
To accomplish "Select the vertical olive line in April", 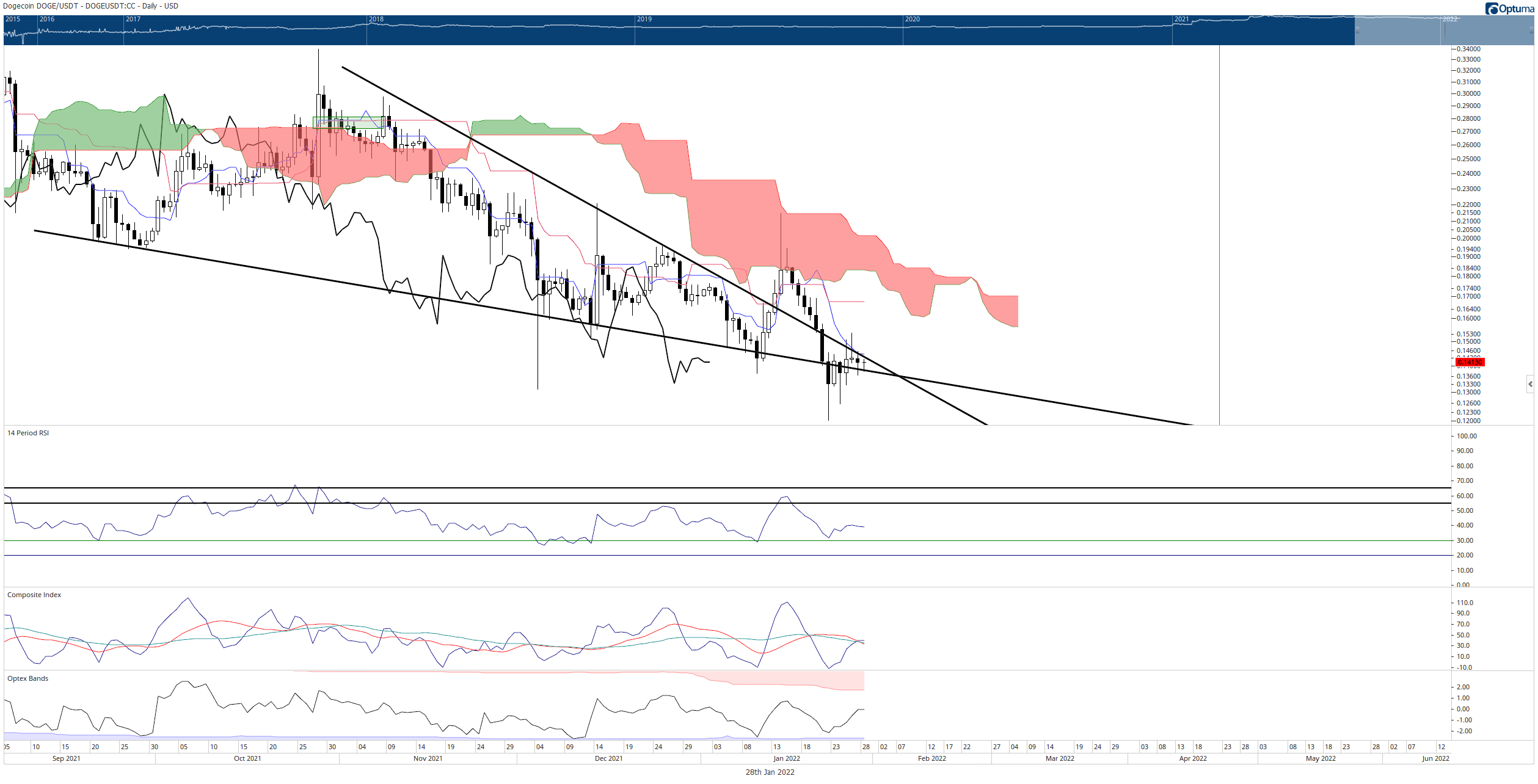I will pyautogui.click(x=1219, y=235).
